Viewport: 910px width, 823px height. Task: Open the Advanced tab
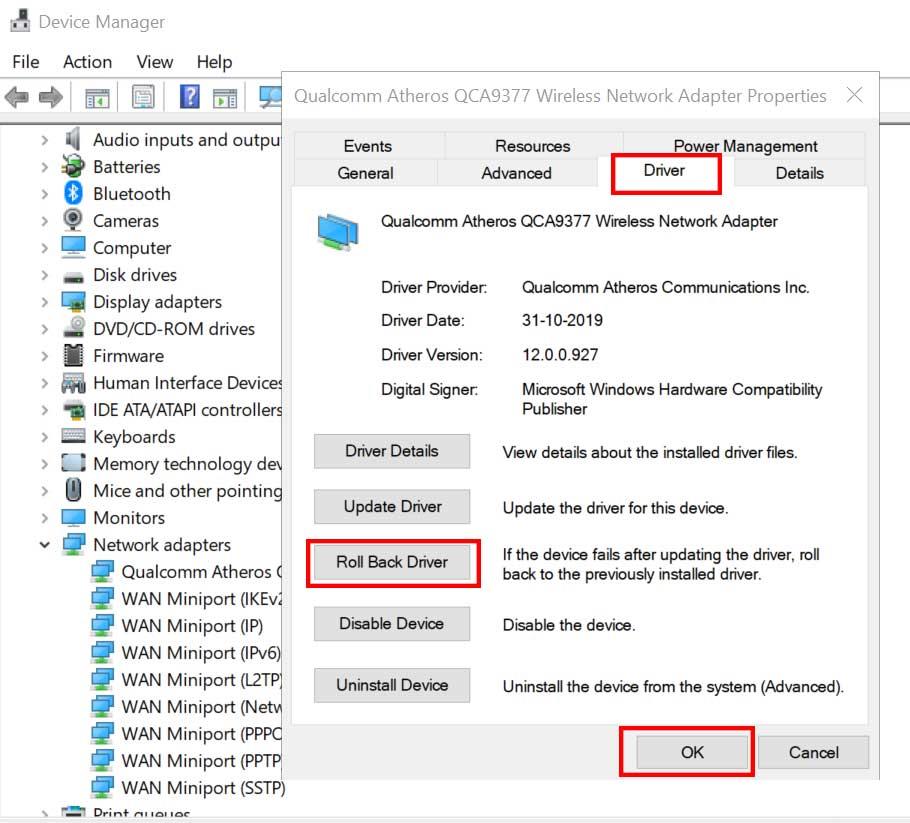(x=516, y=173)
